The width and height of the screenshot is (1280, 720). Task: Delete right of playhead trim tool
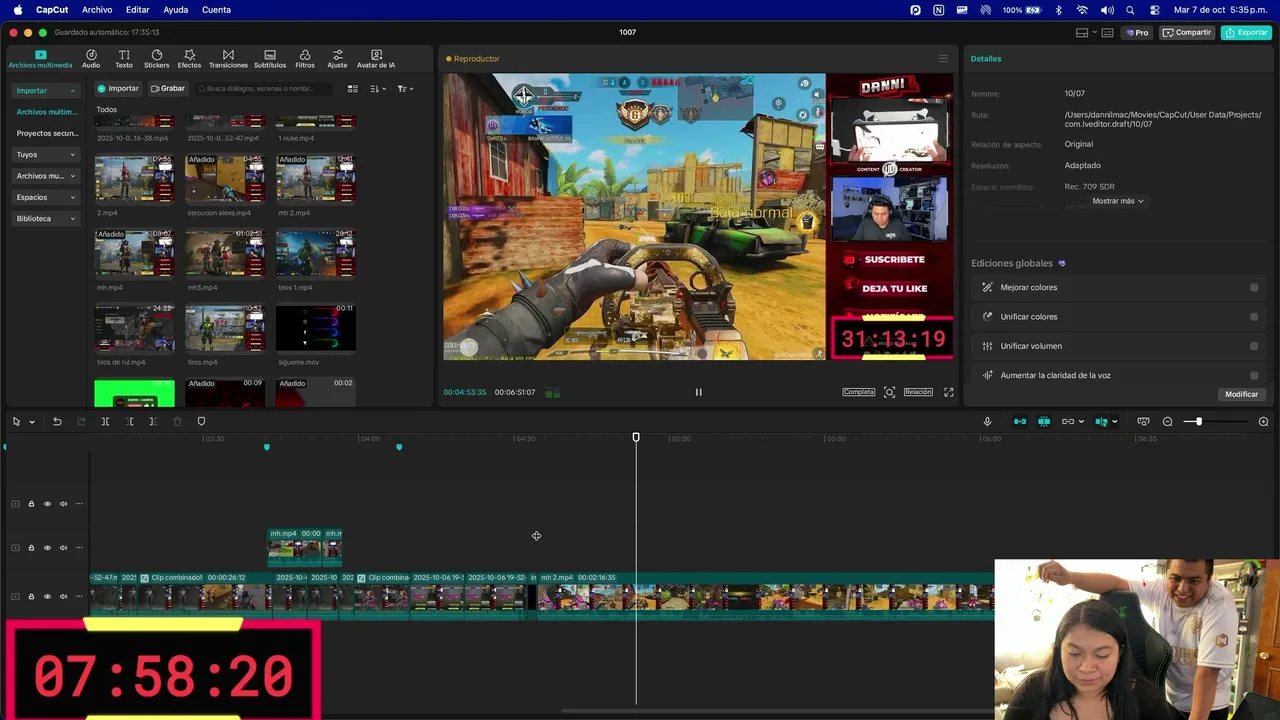tap(153, 422)
